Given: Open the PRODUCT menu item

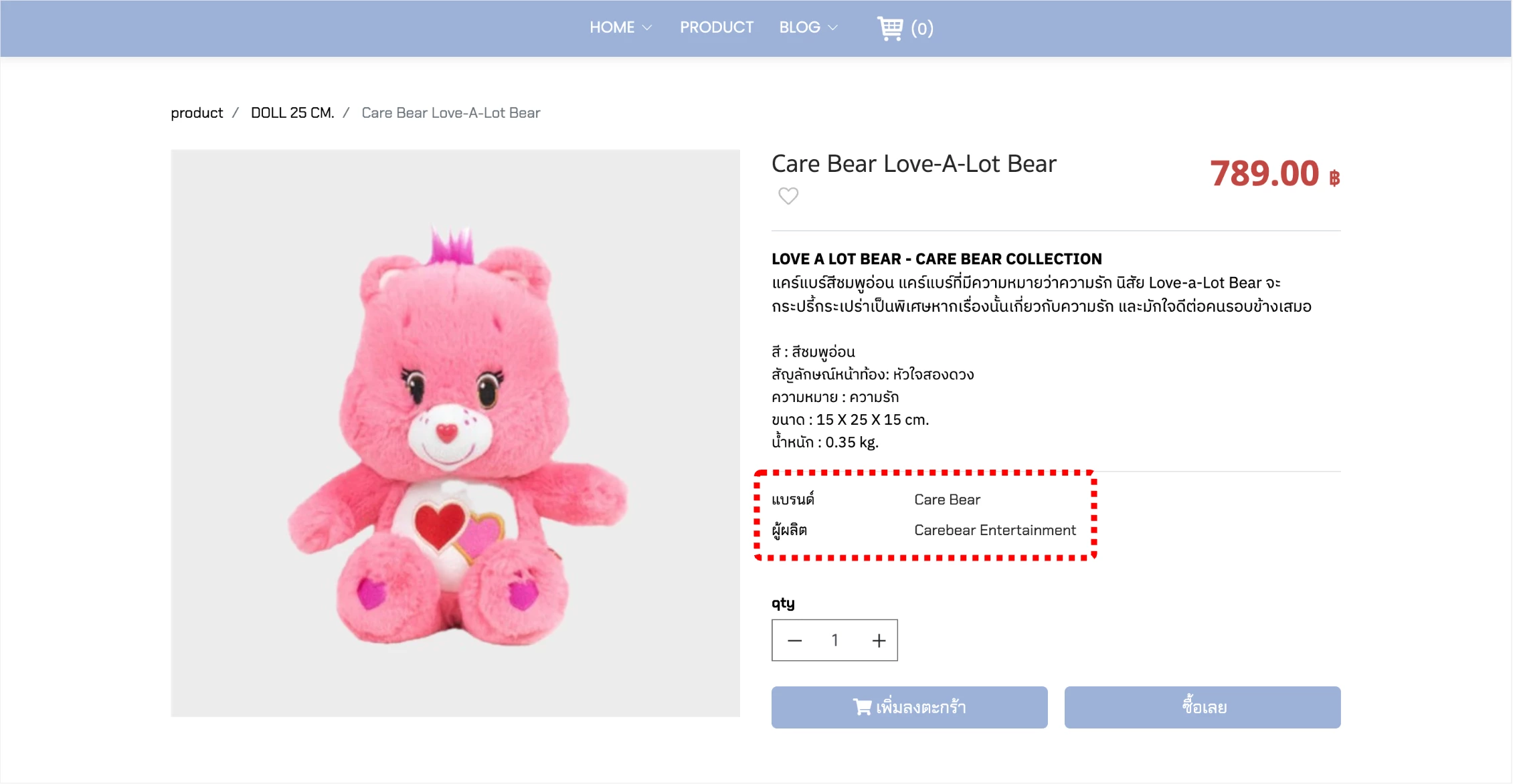Looking at the screenshot, I should pyautogui.click(x=717, y=27).
